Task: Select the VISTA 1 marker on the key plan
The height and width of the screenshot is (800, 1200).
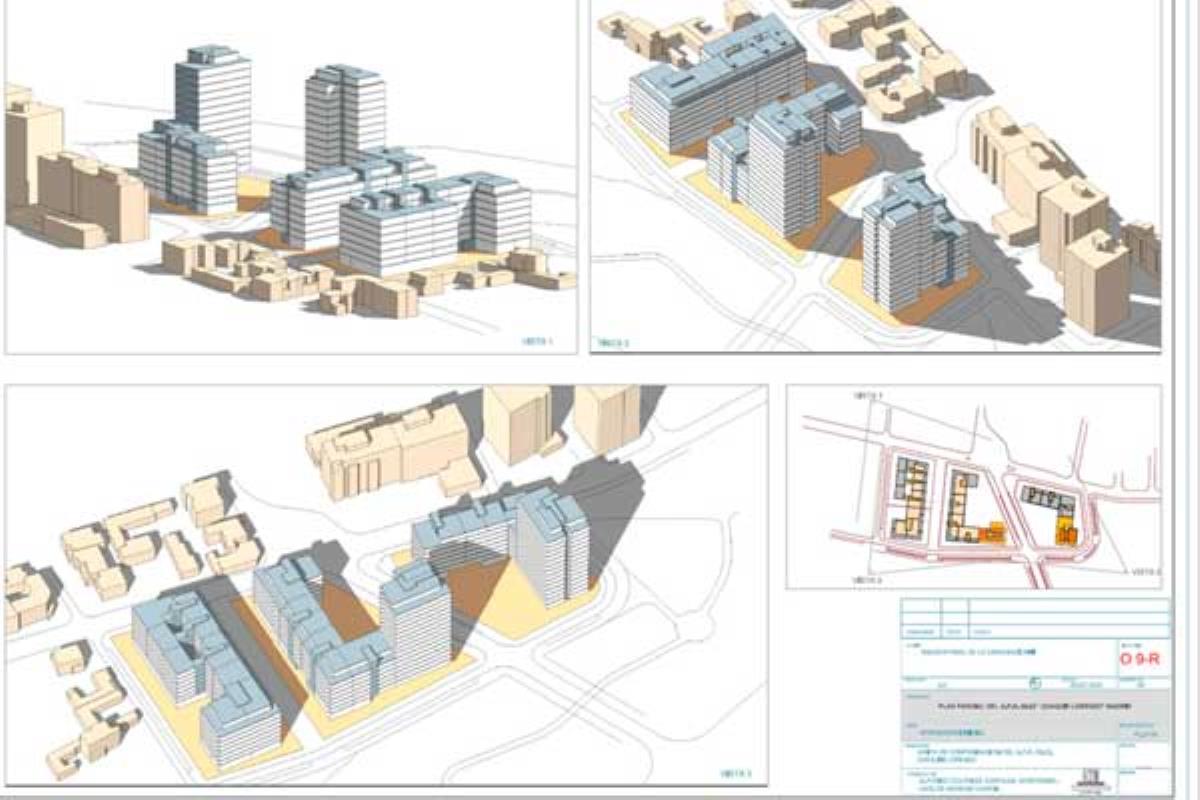Action: tap(869, 394)
